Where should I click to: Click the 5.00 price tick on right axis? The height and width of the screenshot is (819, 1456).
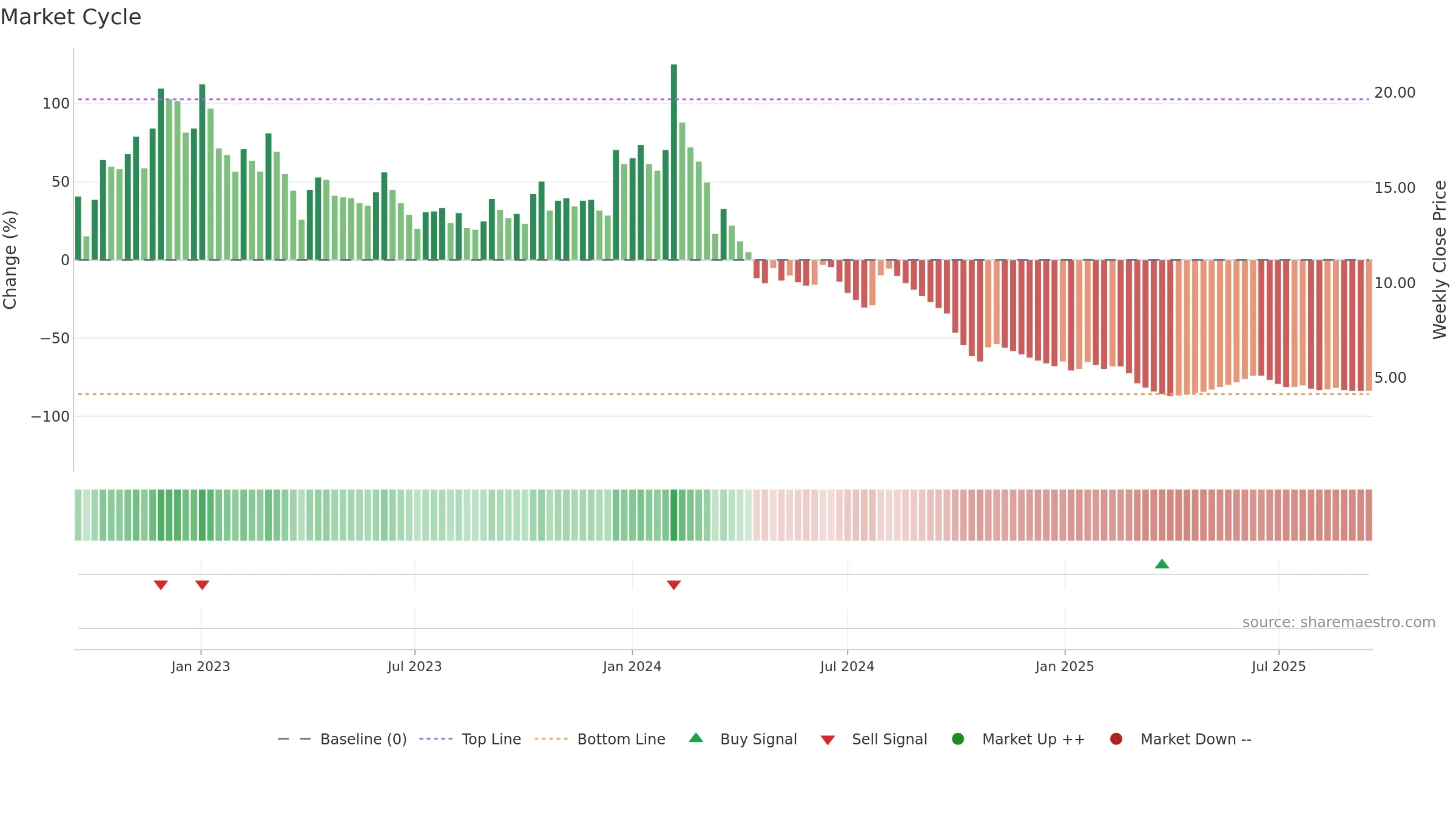point(1390,378)
